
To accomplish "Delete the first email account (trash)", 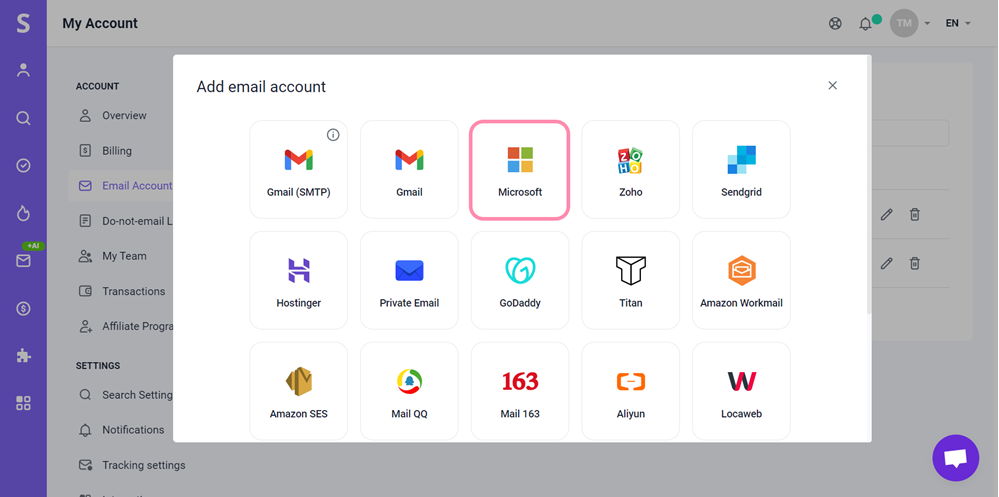I will [x=914, y=215].
